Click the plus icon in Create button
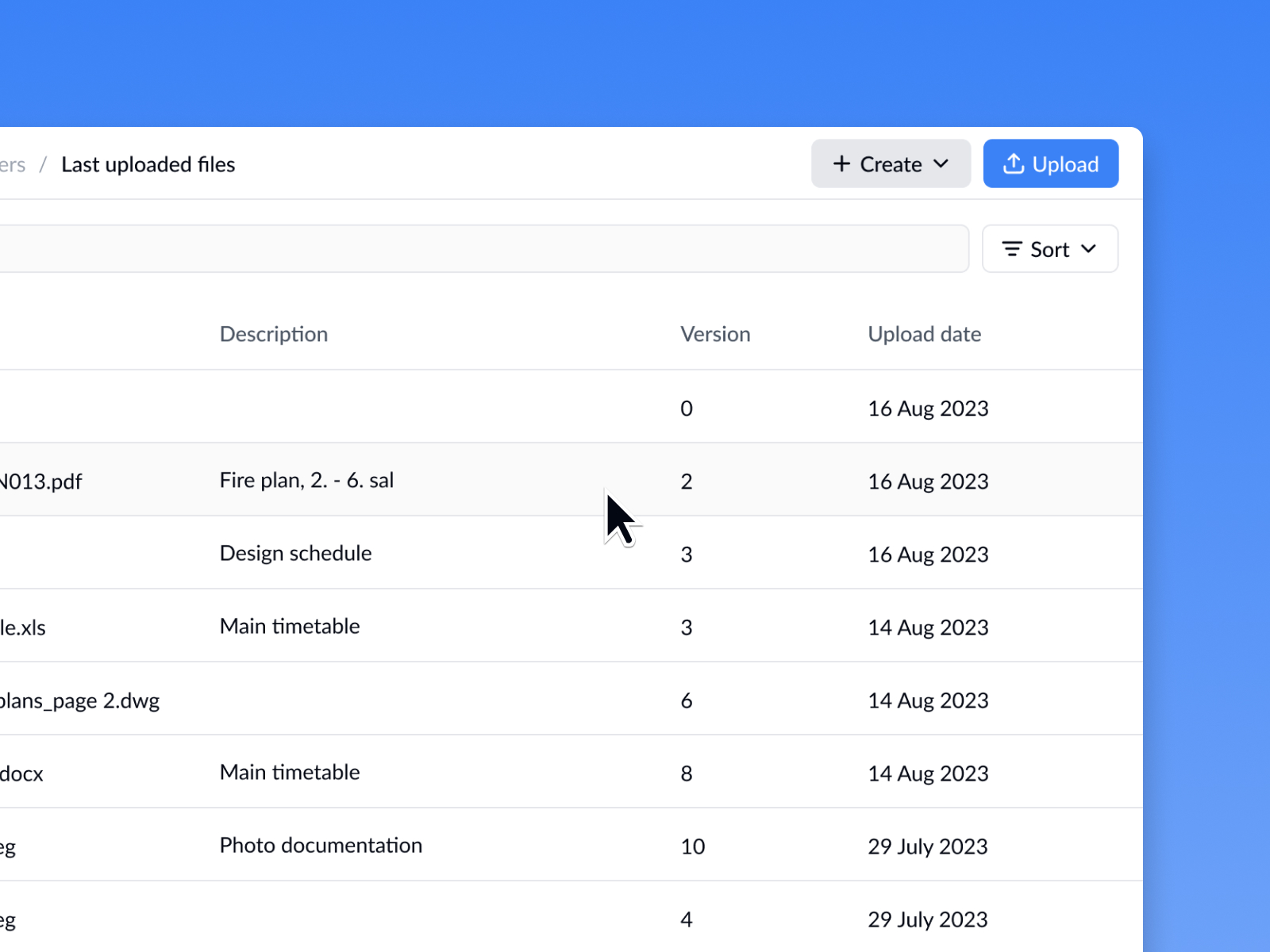Viewport: 1270px width, 952px height. coord(841,164)
